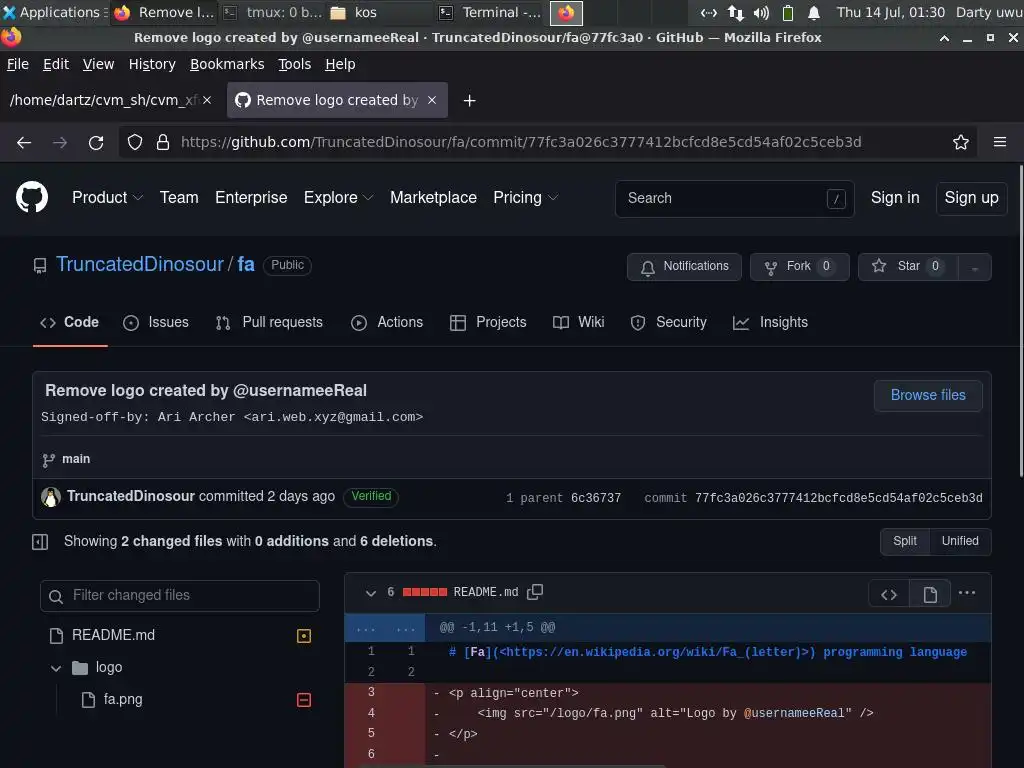Expand the Product dropdown menu
Image resolution: width=1024 pixels, height=768 pixels.
tap(107, 197)
